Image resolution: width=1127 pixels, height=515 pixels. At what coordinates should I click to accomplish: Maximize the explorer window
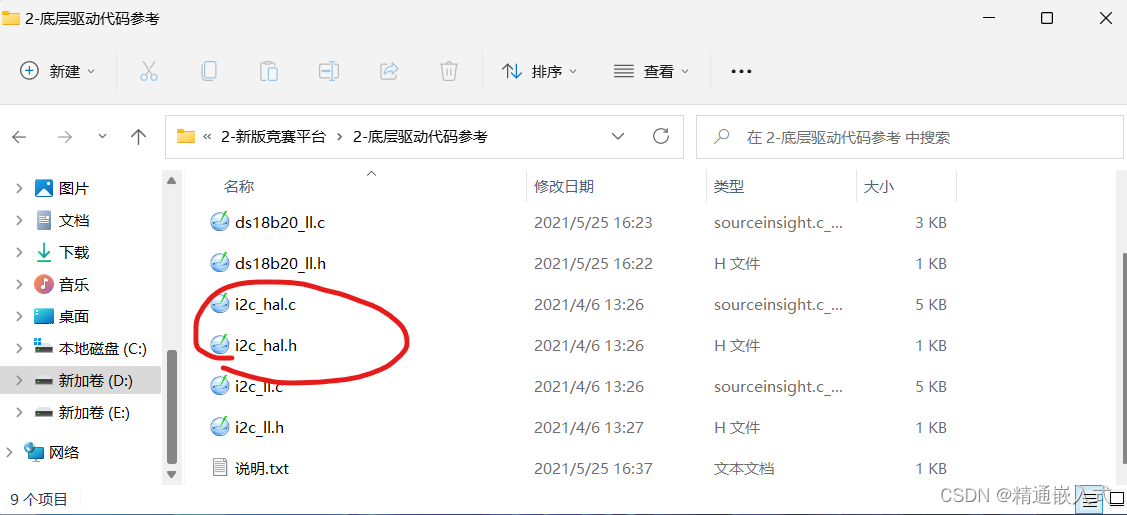tap(1046, 18)
